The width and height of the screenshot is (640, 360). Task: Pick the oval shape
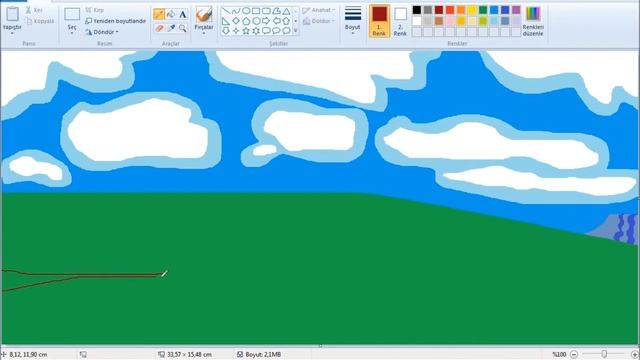tap(246, 11)
